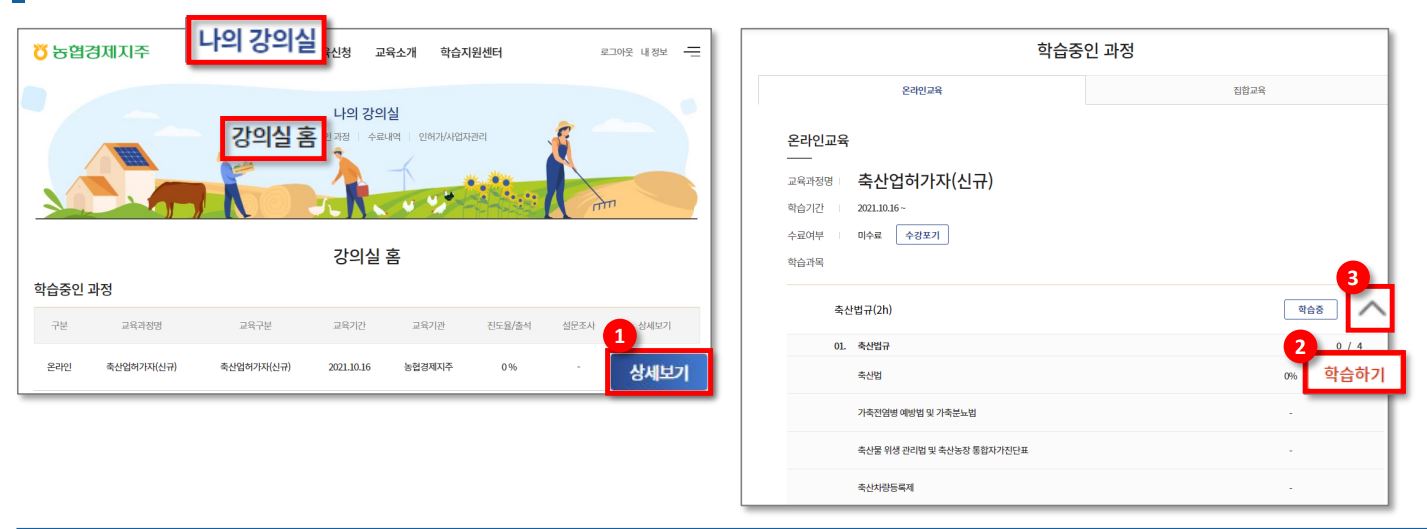Image resolution: width=1427 pixels, height=529 pixels.
Task: Open the 내 정보 link
Action: 655,52
